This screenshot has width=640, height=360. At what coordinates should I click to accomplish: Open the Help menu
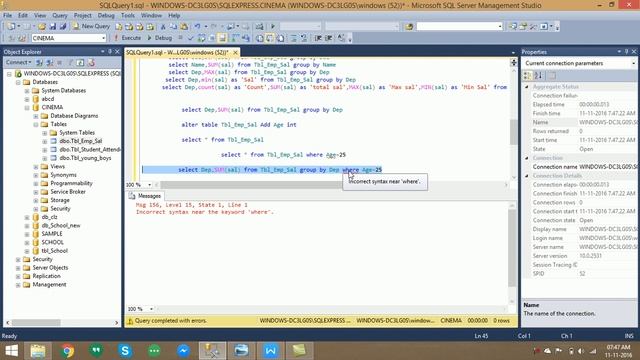point(174,16)
